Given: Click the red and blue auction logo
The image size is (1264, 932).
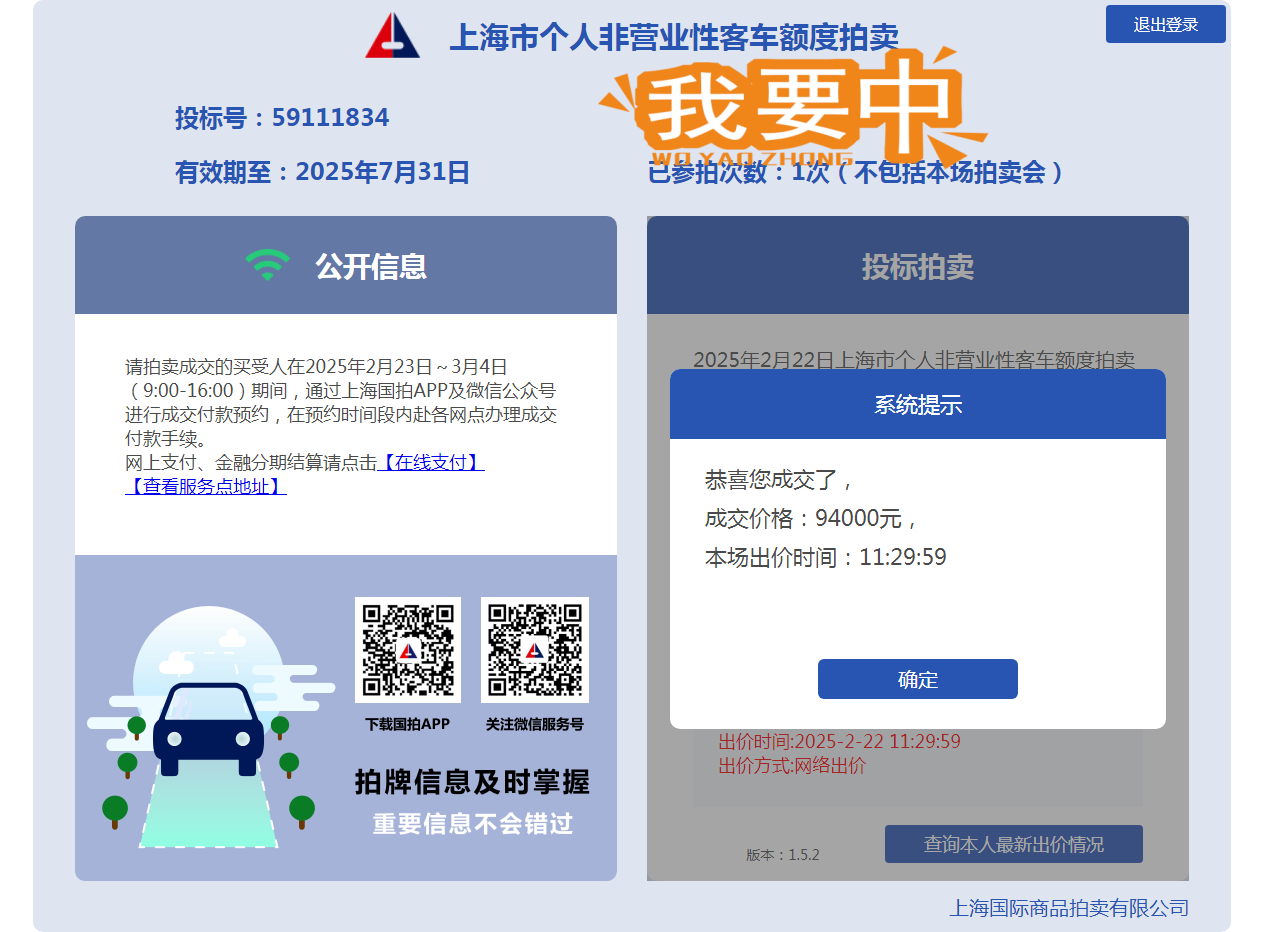Looking at the screenshot, I should [392, 36].
